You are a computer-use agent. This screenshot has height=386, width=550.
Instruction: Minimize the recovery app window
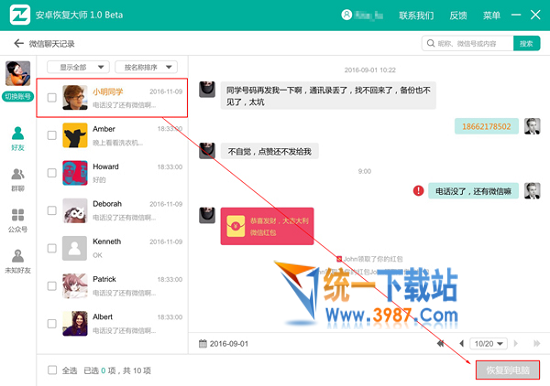point(516,15)
